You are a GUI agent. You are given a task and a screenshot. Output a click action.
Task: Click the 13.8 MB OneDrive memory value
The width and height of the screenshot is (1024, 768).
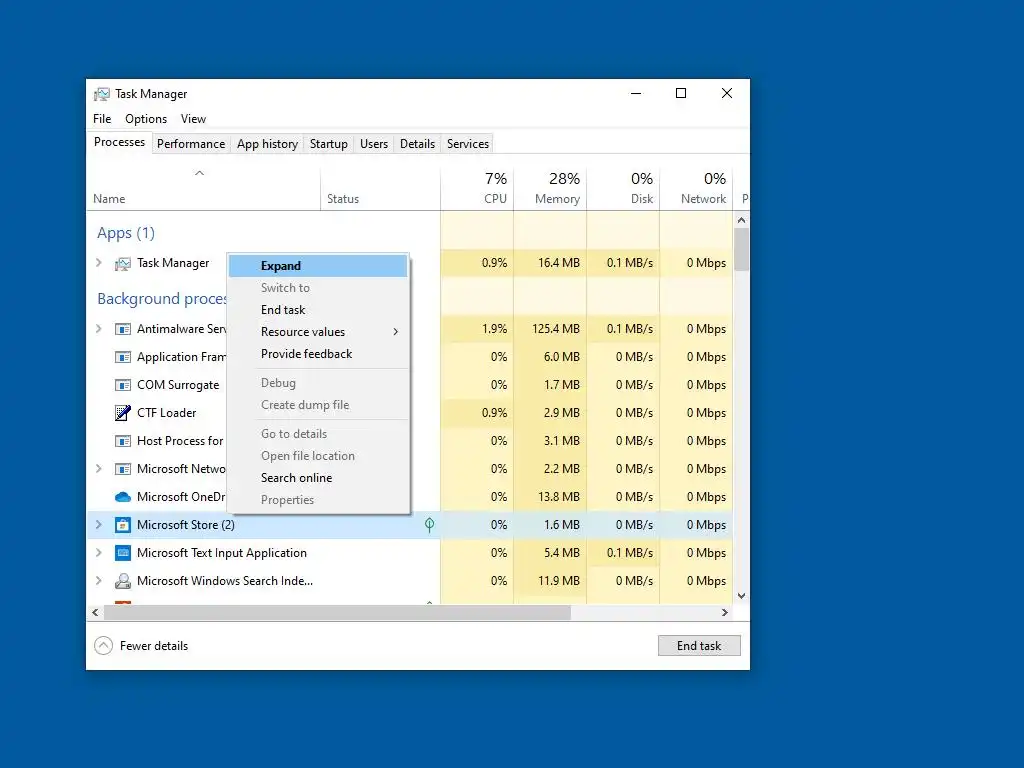click(559, 497)
